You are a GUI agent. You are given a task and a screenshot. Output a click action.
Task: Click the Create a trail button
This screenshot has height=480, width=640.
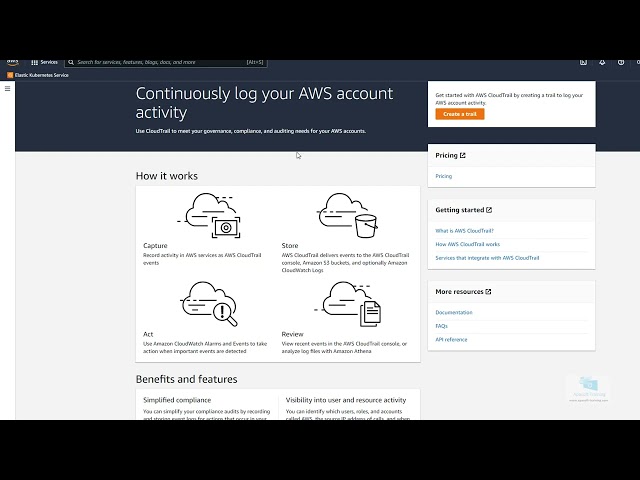(x=460, y=114)
